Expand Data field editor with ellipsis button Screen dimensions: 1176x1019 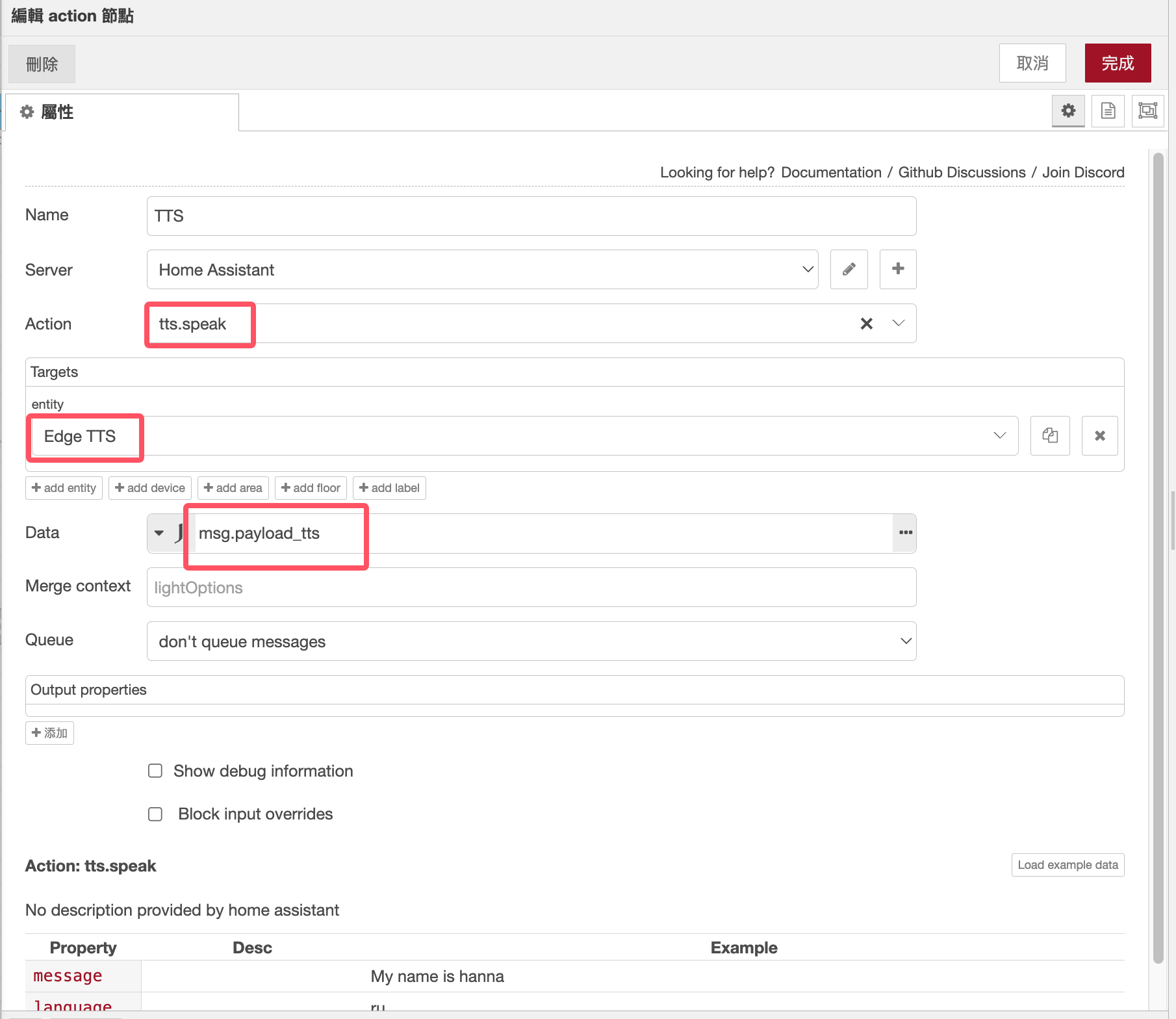tap(905, 533)
